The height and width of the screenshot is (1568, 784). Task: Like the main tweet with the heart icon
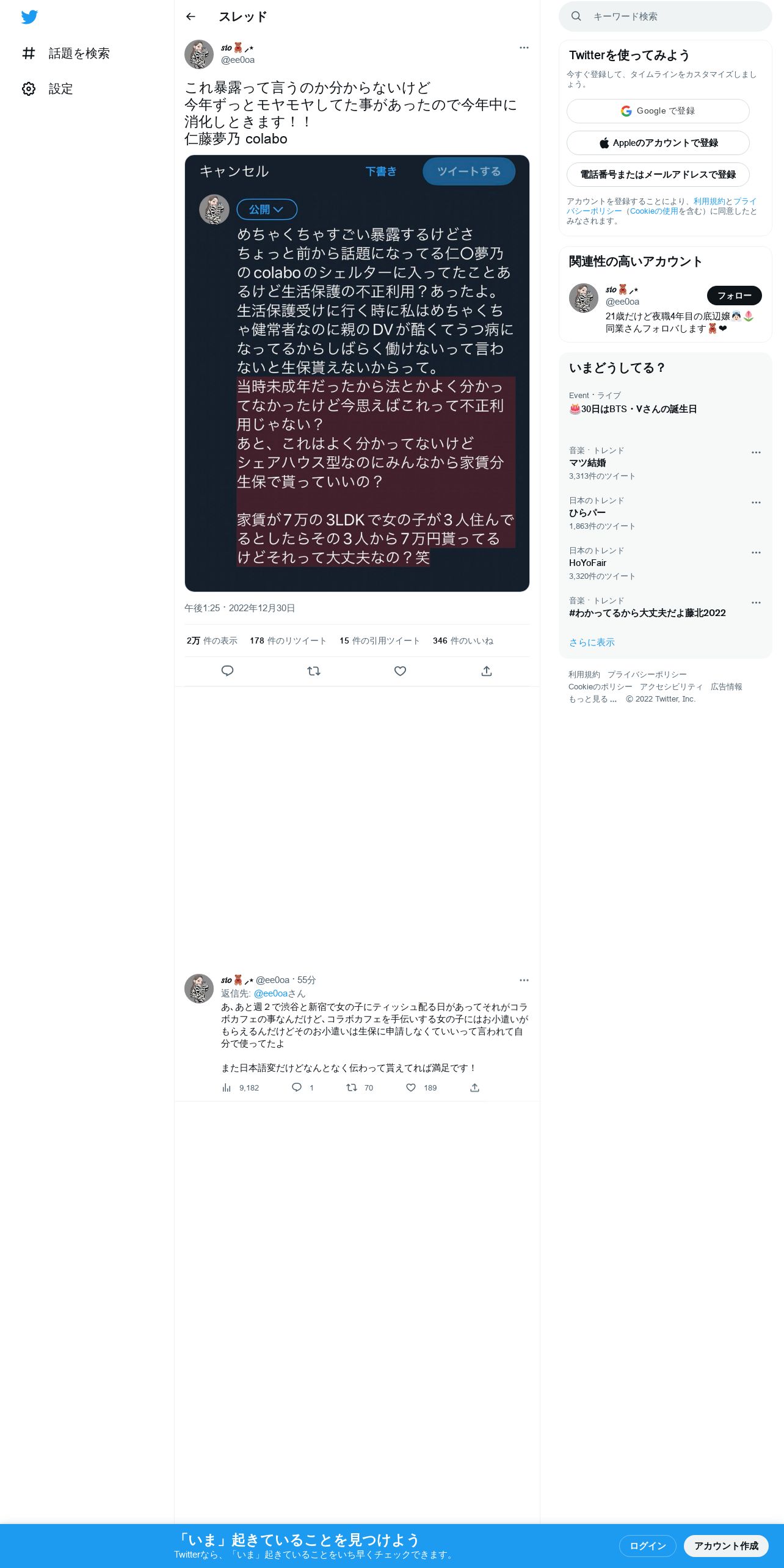[x=400, y=671]
